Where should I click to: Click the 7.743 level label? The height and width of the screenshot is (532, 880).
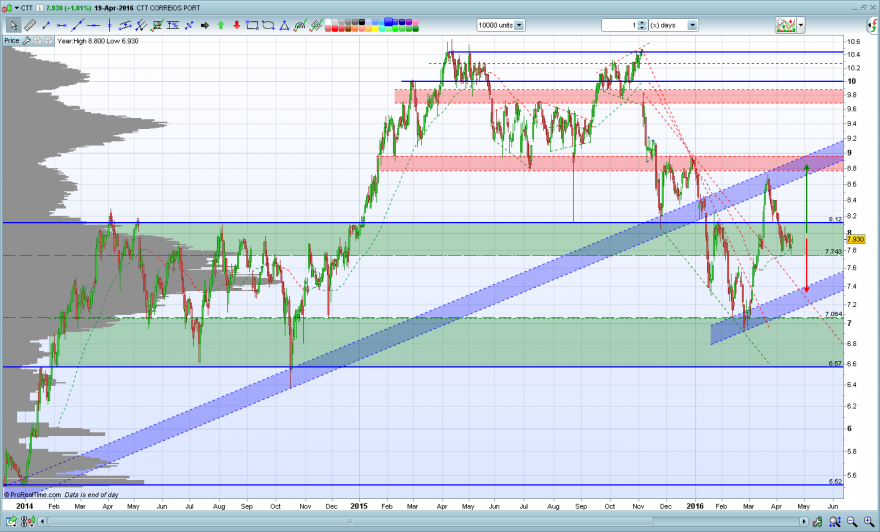[x=834, y=251]
